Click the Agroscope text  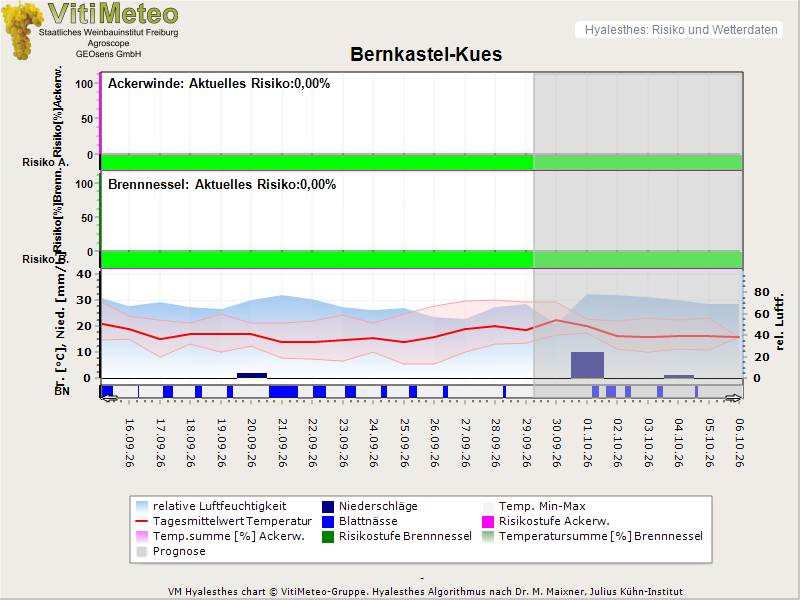click(x=108, y=43)
